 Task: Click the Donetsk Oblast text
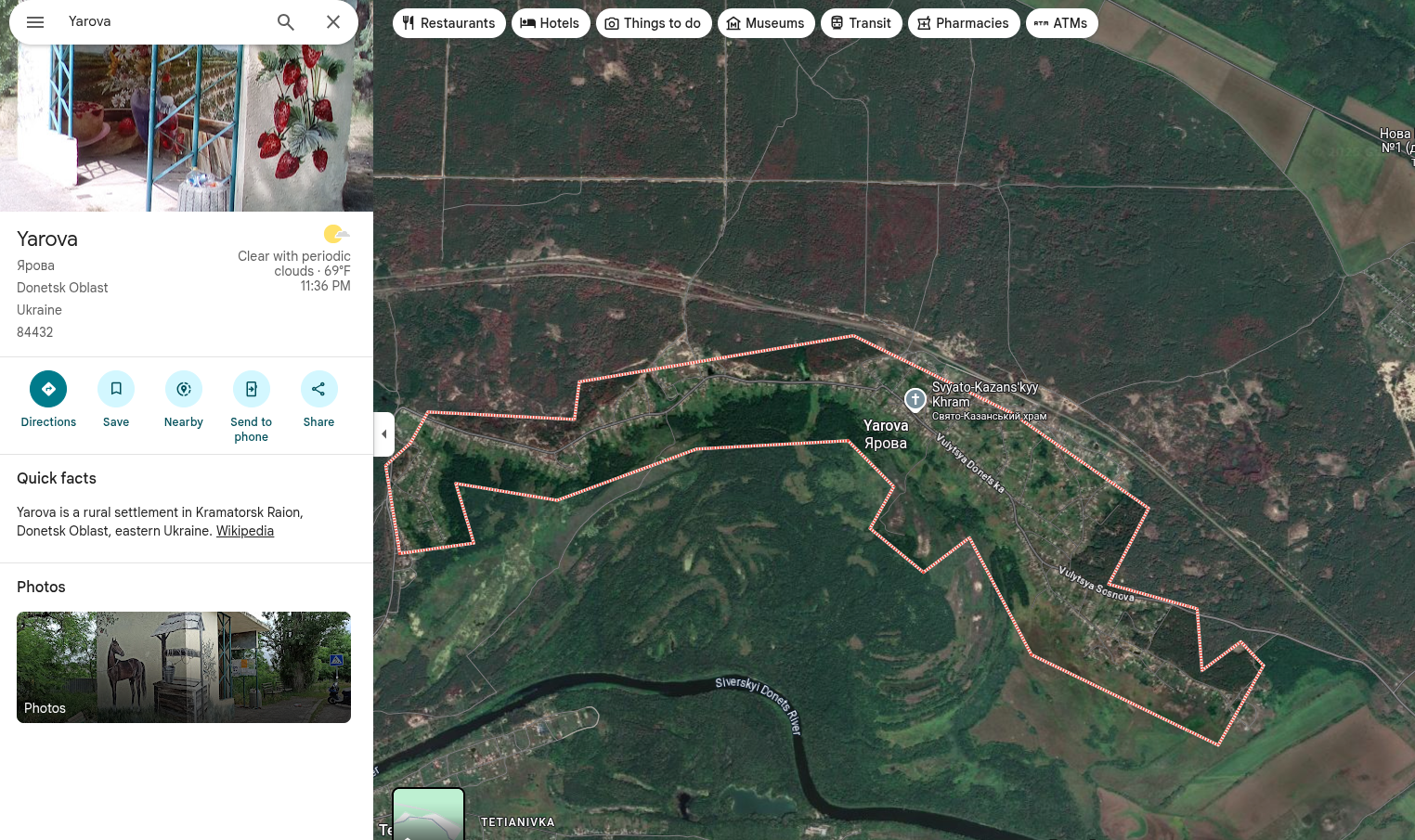62,288
